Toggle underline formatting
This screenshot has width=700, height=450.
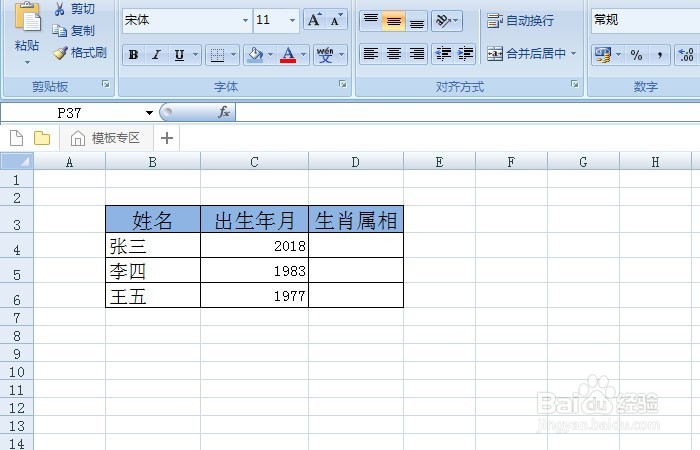point(179,55)
